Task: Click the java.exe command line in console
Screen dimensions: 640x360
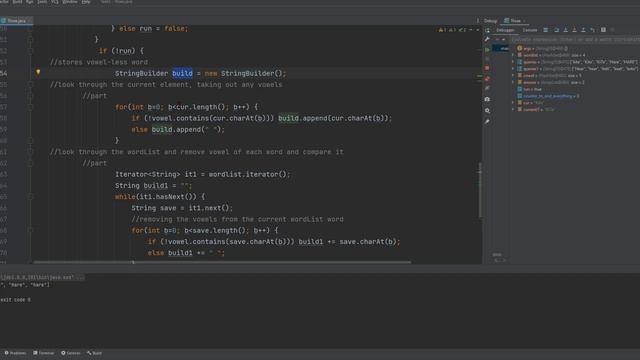Action: 42,277
